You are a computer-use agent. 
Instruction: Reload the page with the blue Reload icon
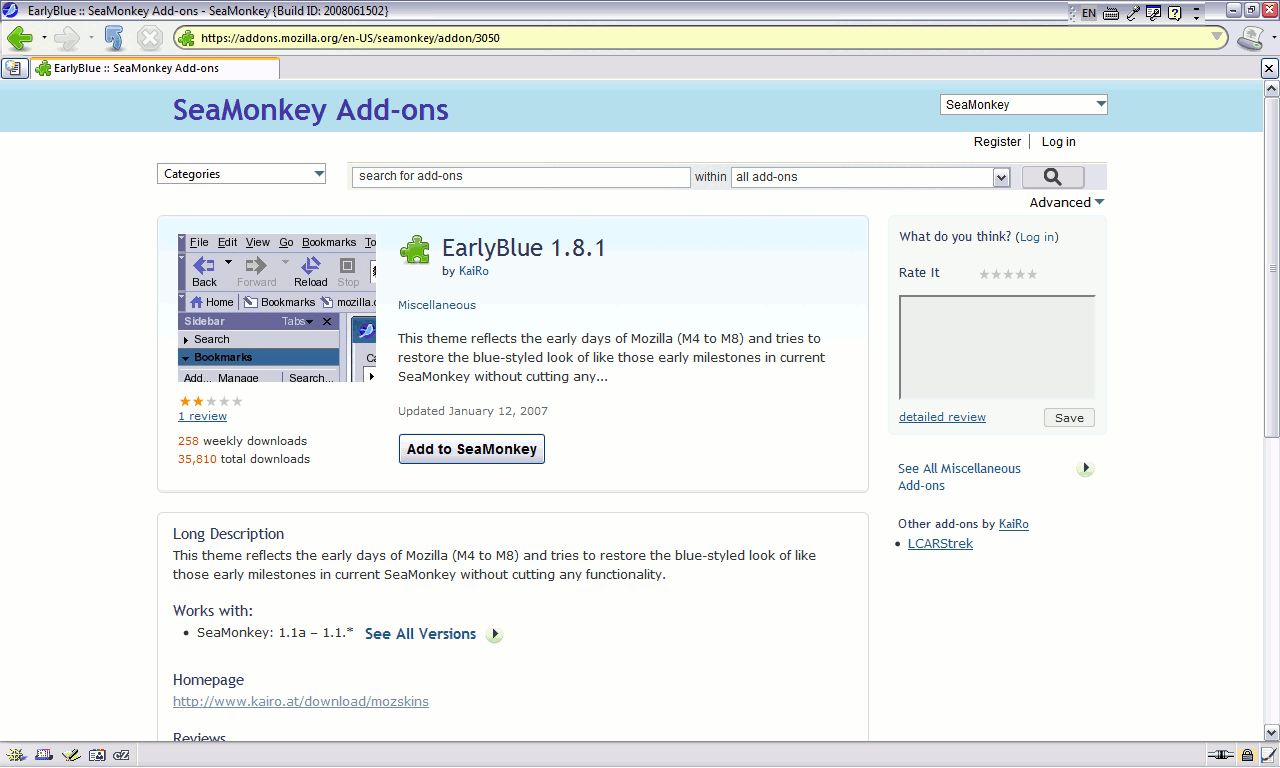pyautogui.click(x=114, y=38)
